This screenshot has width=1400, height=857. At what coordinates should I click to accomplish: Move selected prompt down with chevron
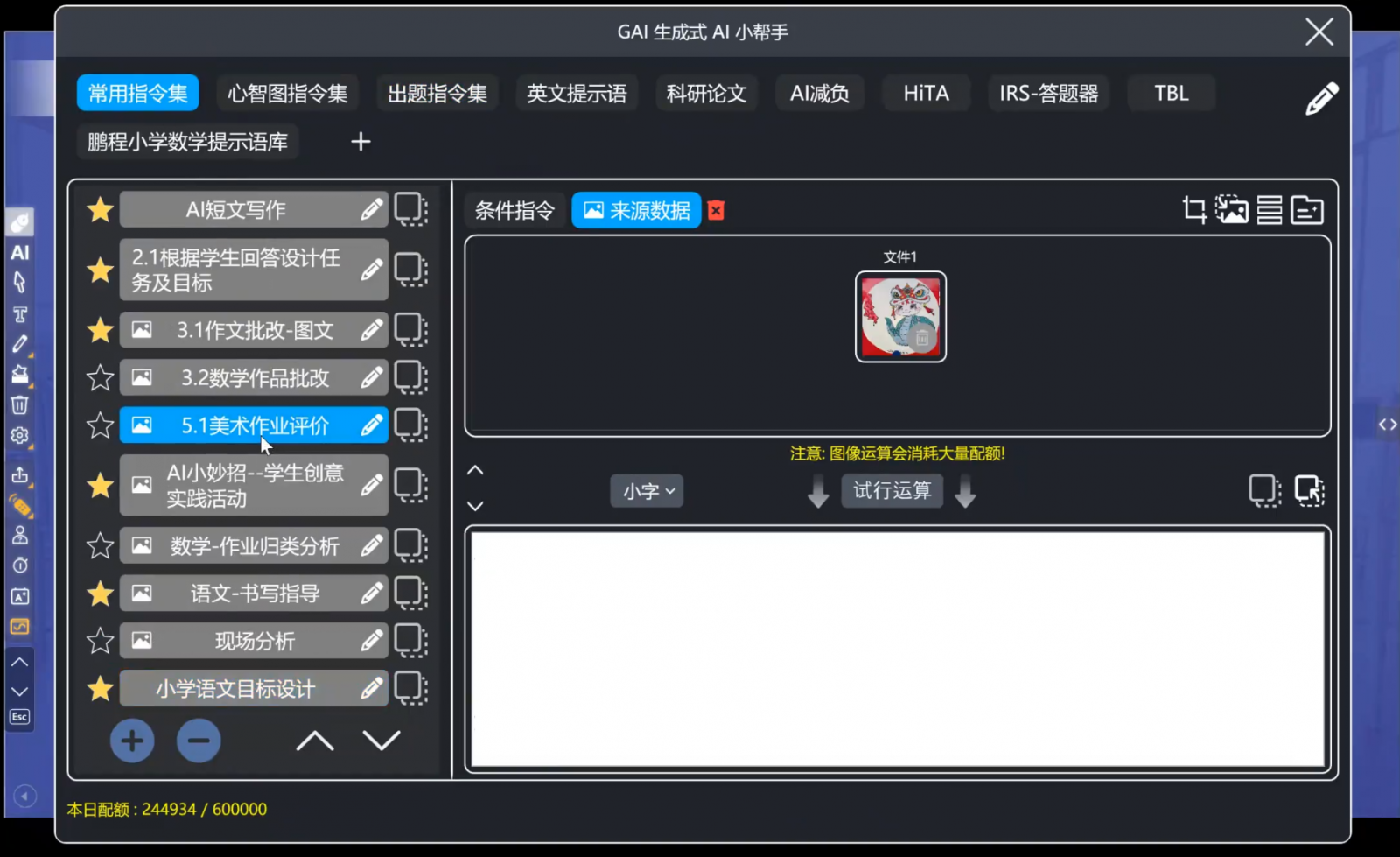tap(381, 741)
